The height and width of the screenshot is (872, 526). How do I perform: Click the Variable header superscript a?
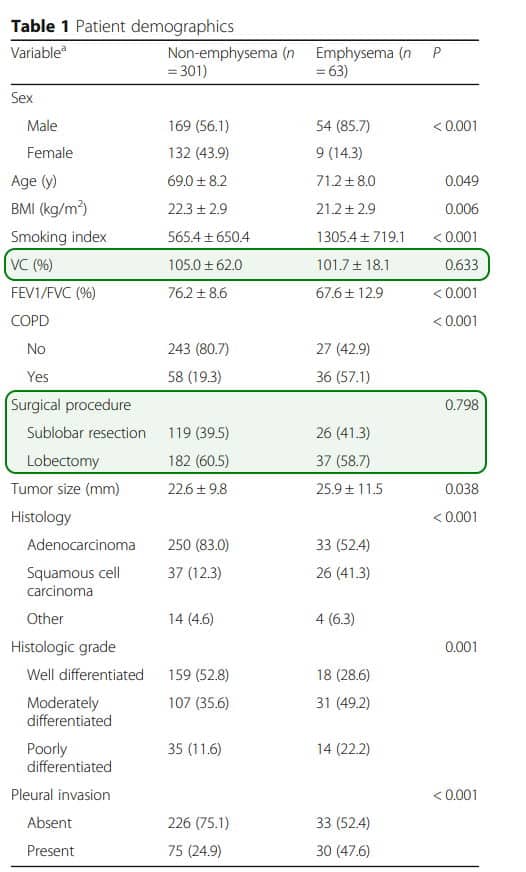coord(63,49)
